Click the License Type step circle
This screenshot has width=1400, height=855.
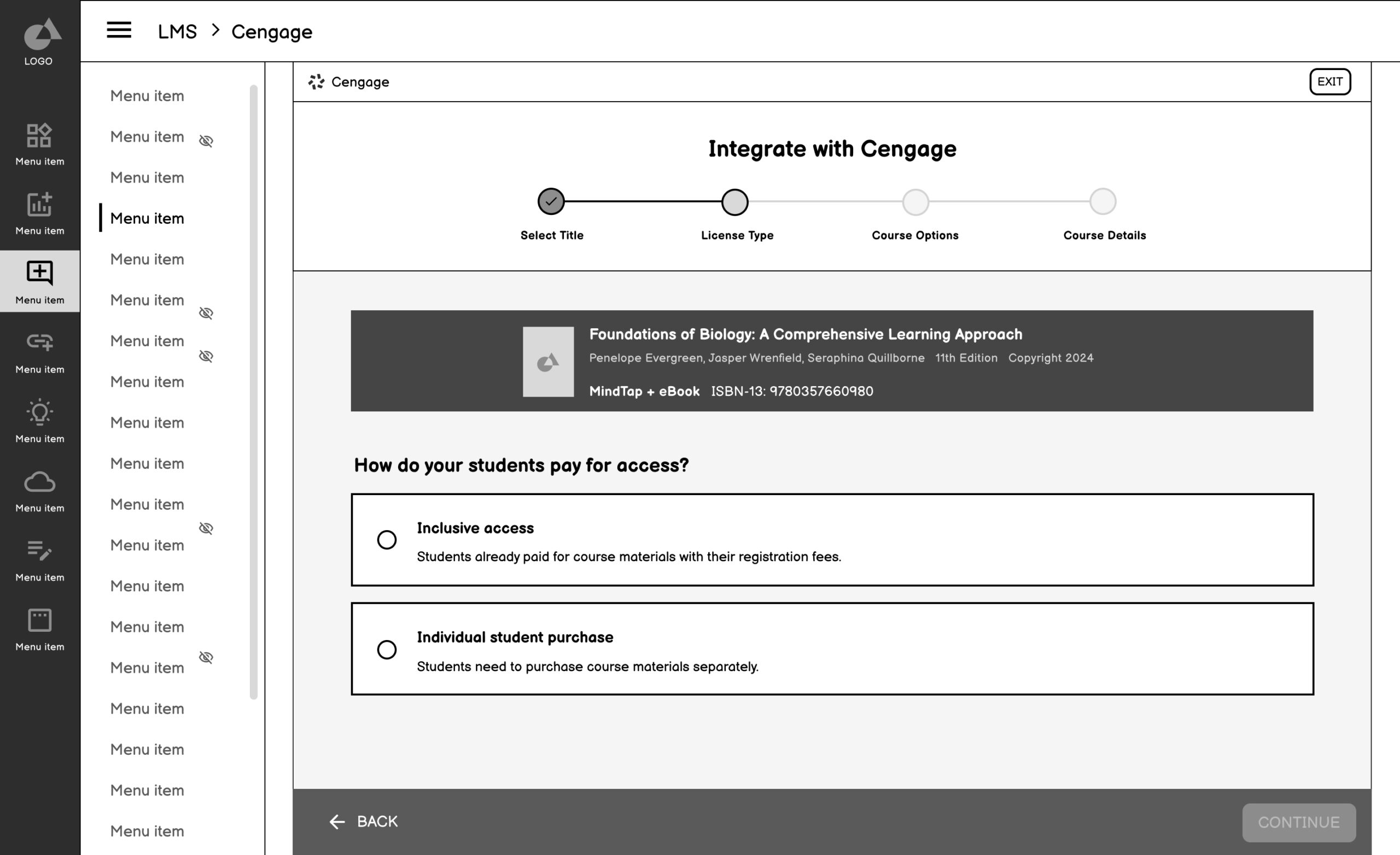pos(734,202)
